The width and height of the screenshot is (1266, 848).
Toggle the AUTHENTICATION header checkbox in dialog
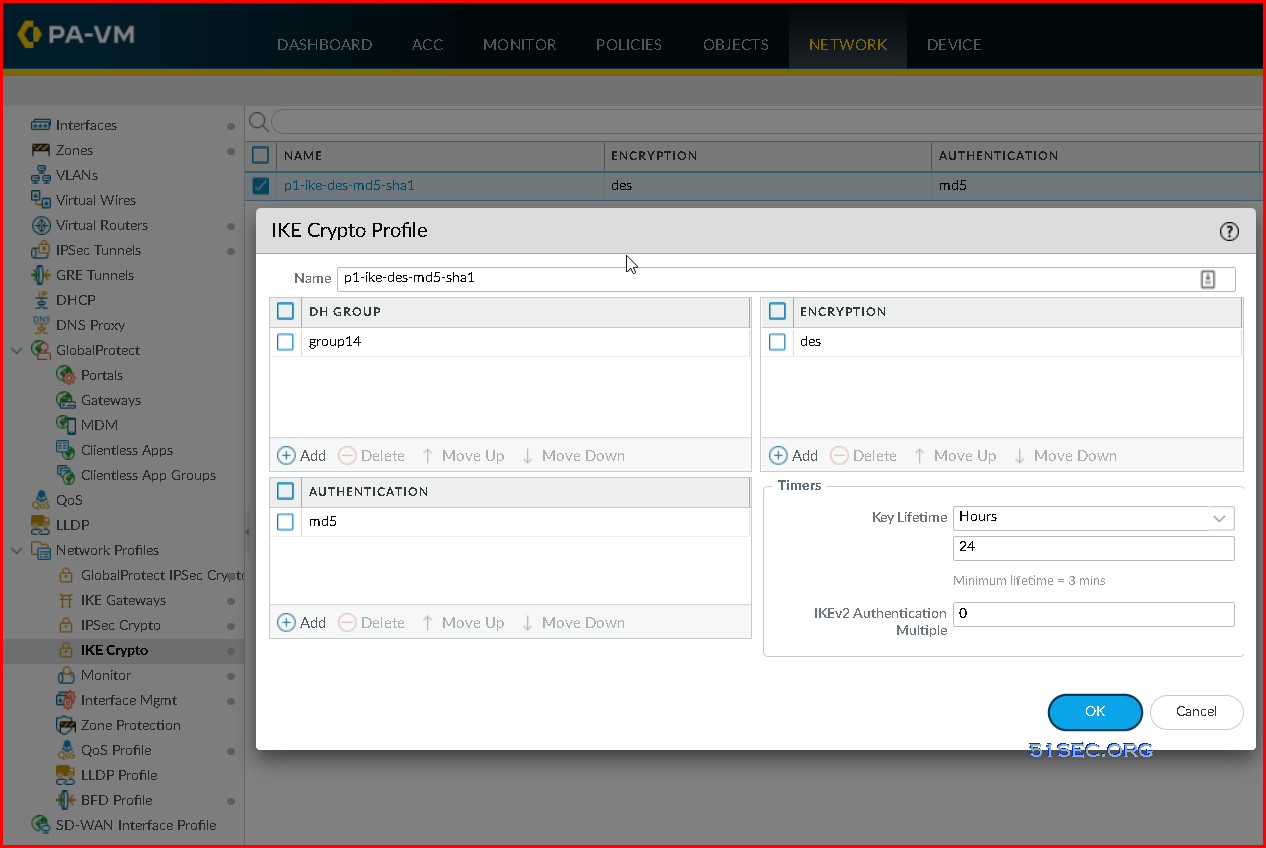coord(285,491)
